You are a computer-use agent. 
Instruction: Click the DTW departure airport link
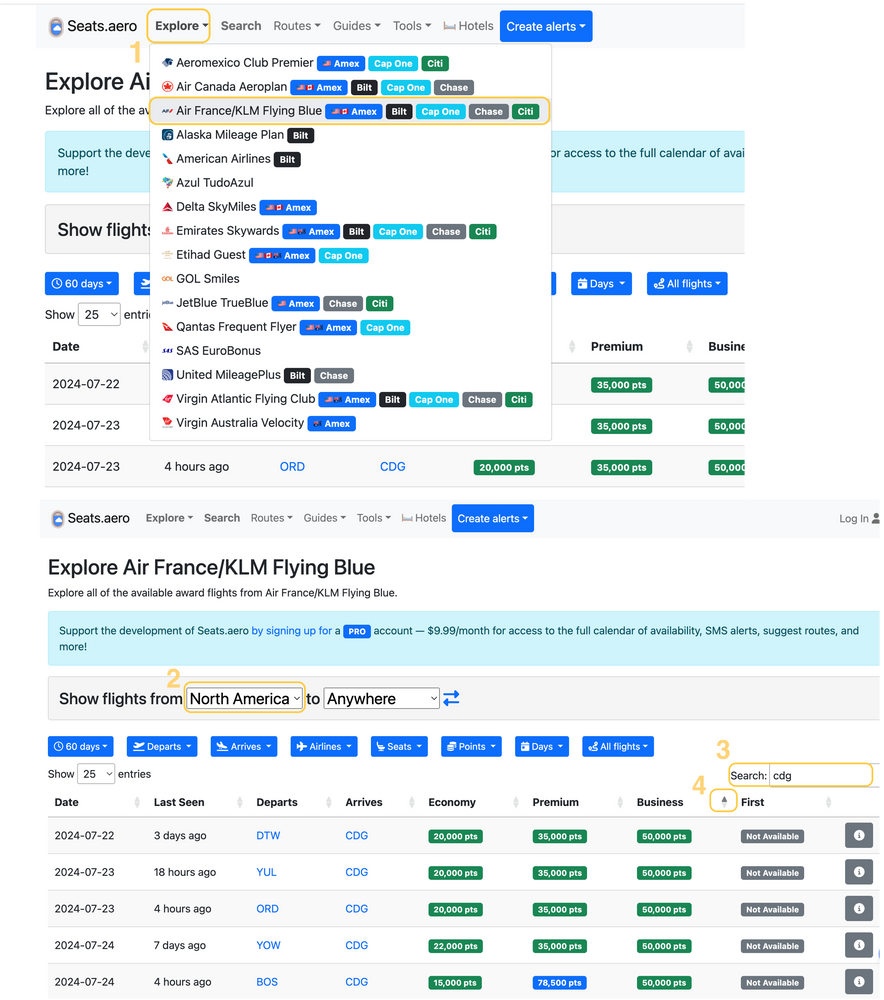(x=269, y=835)
